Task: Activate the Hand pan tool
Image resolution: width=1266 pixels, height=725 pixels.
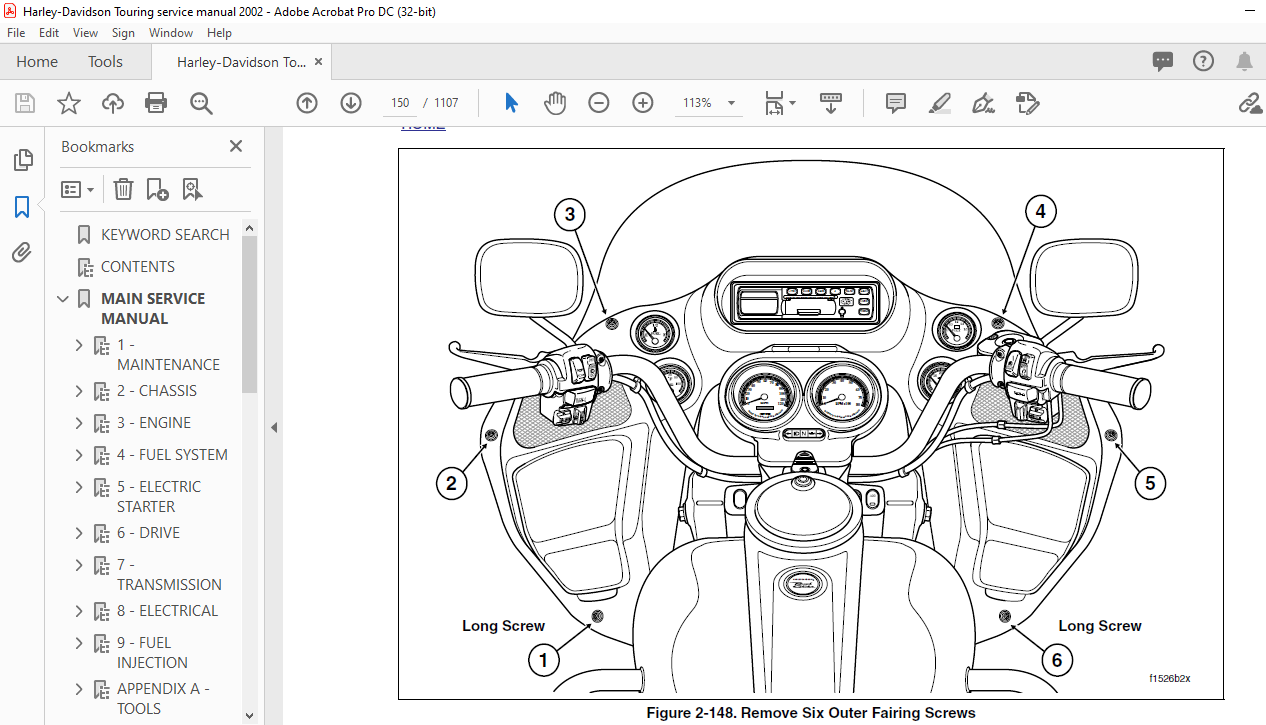Action: point(555,103)
